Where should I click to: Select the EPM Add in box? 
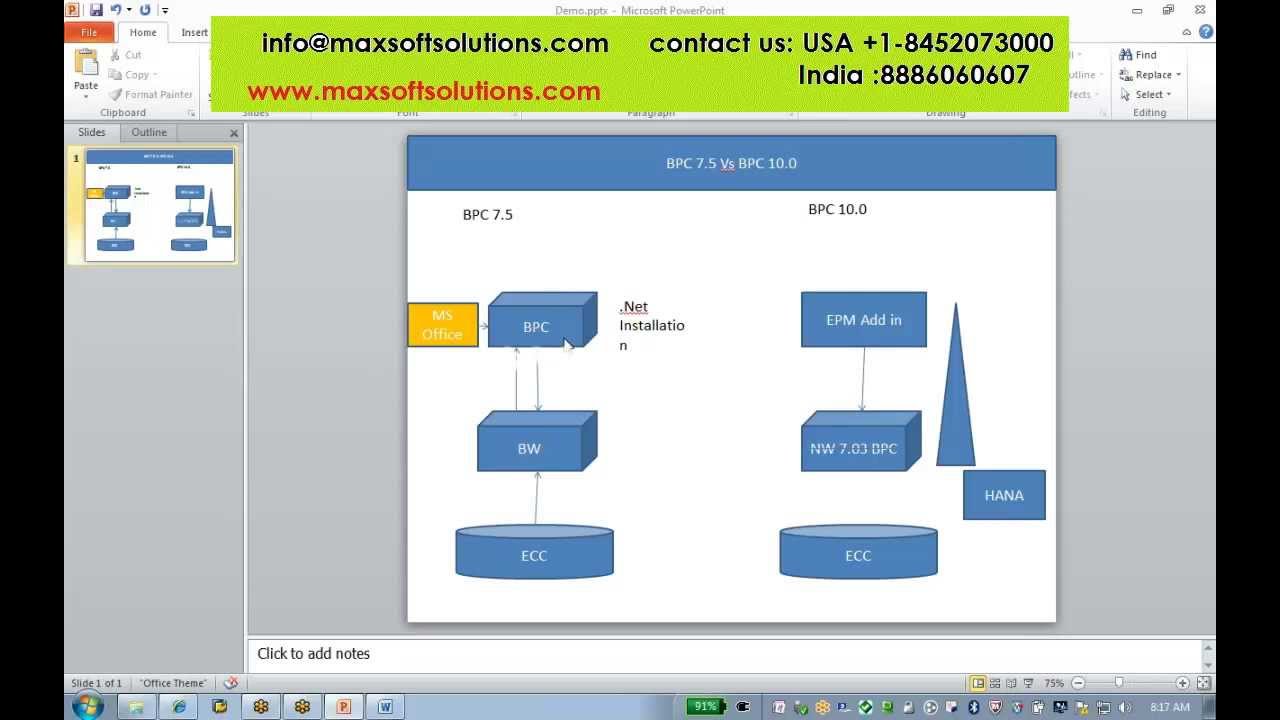click(864, 320)
